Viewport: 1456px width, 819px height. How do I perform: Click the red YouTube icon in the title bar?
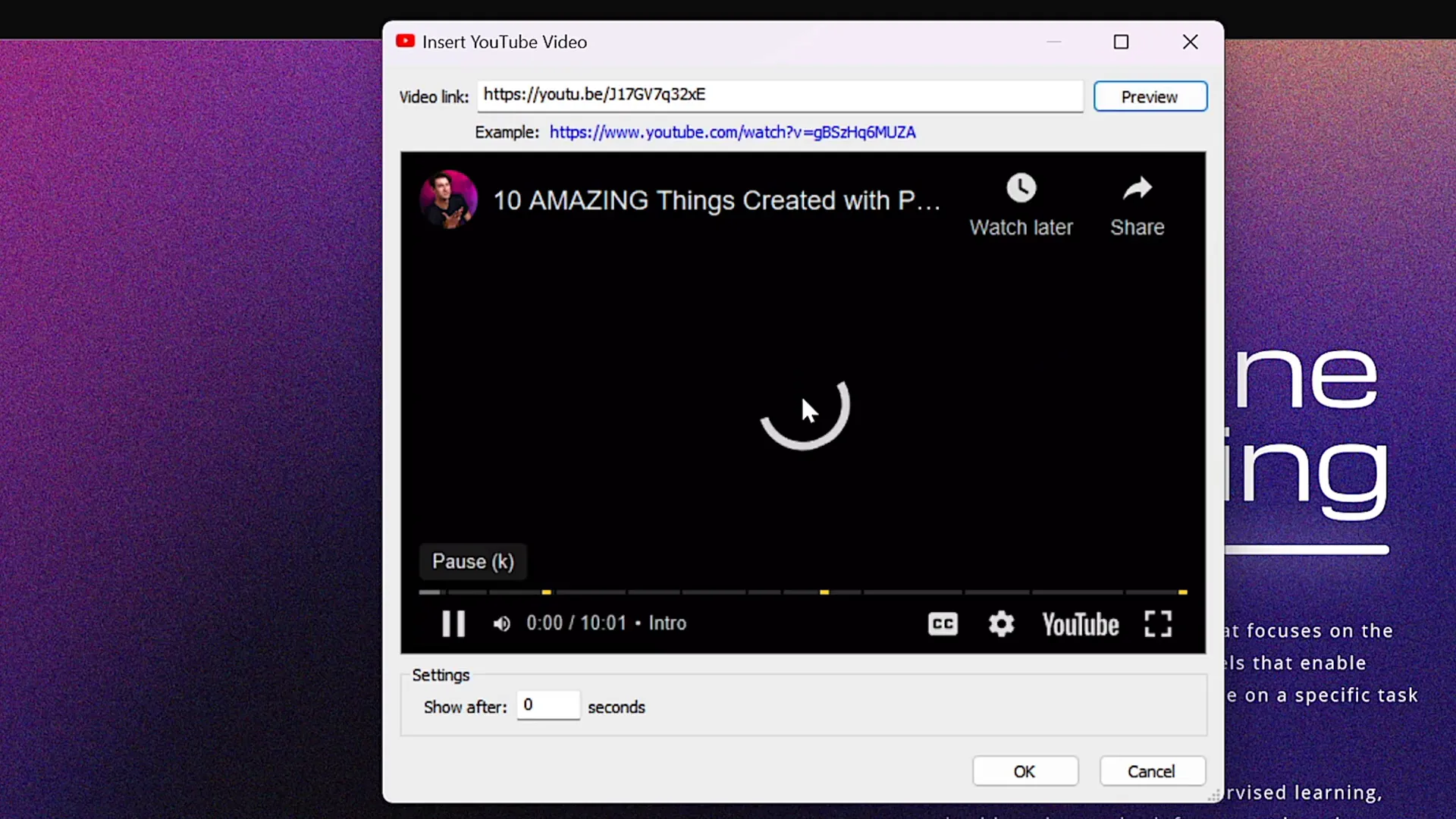(406, 41)
